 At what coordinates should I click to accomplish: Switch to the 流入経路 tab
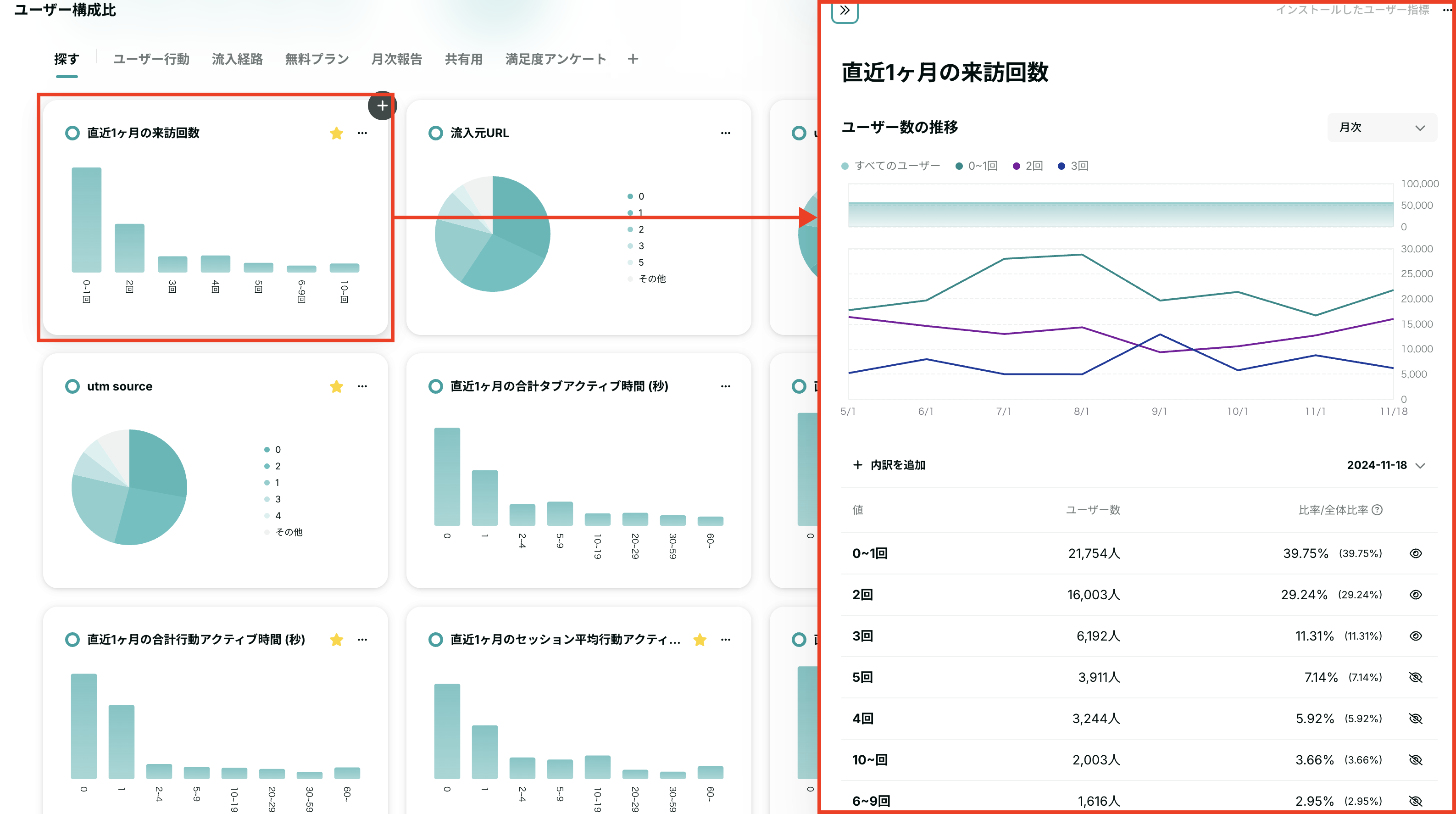click(238, 59)
